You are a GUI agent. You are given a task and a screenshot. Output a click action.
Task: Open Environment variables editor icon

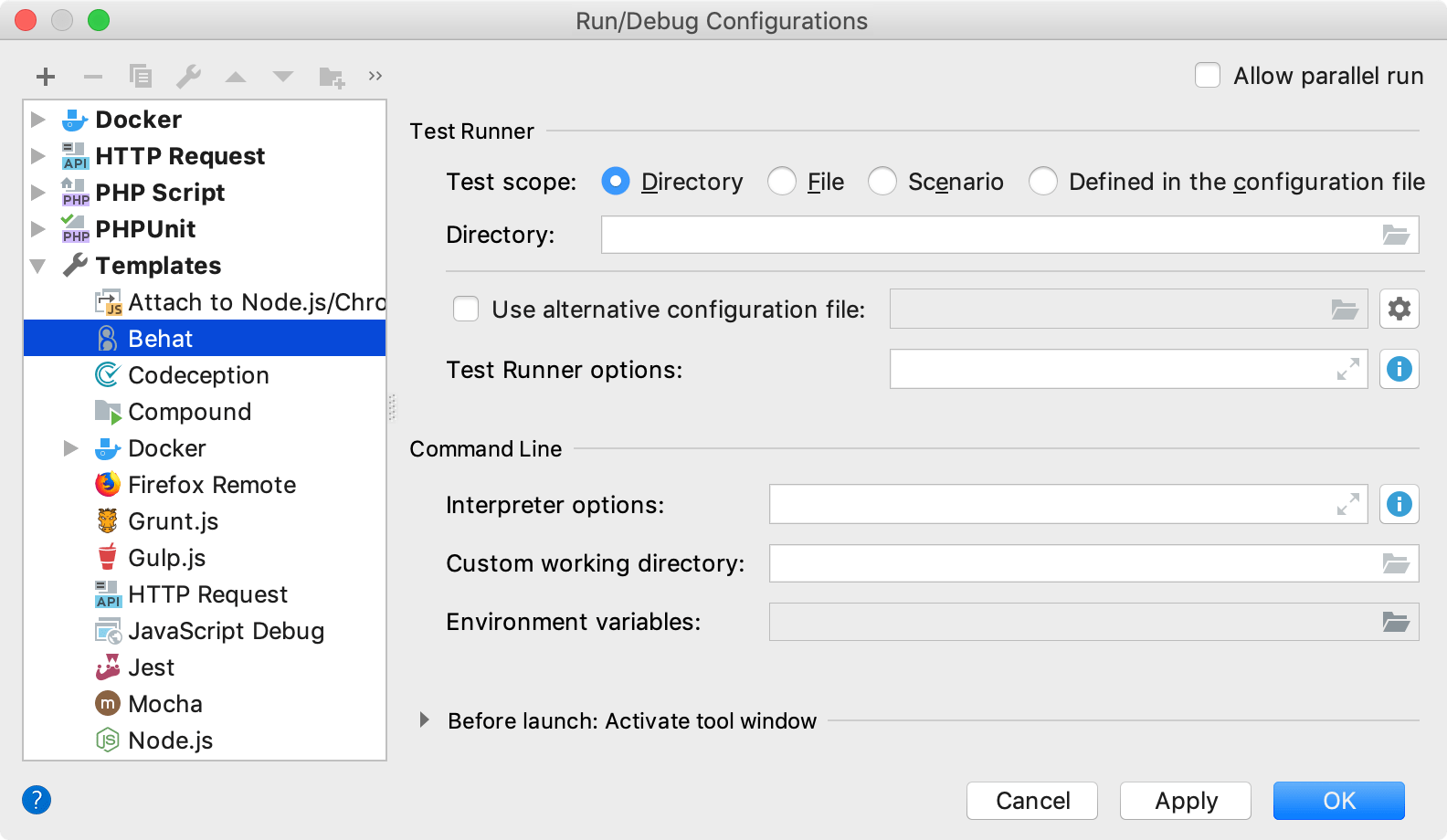point(1396,622)
